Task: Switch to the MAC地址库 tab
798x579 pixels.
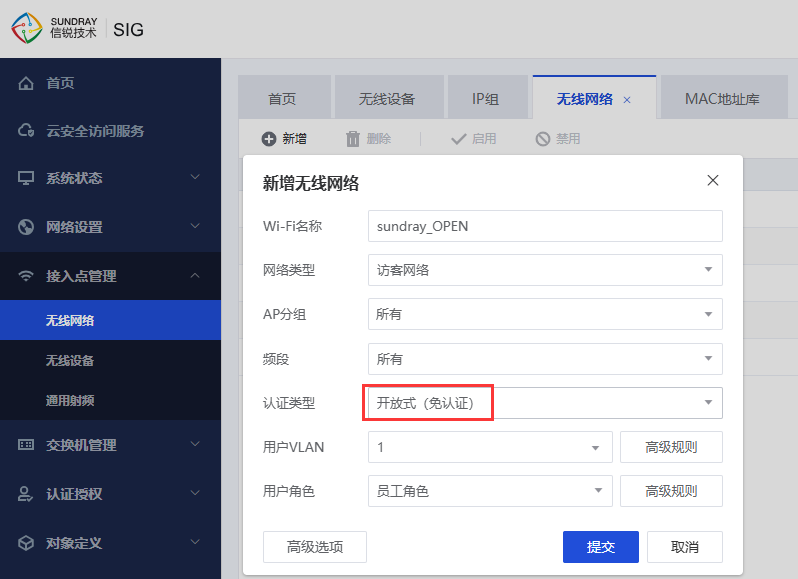Action: 724,97
